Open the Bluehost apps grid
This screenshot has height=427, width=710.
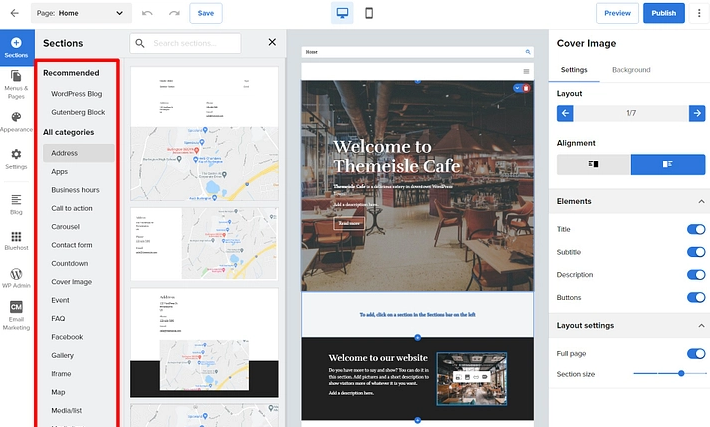(x=16, y=240)
